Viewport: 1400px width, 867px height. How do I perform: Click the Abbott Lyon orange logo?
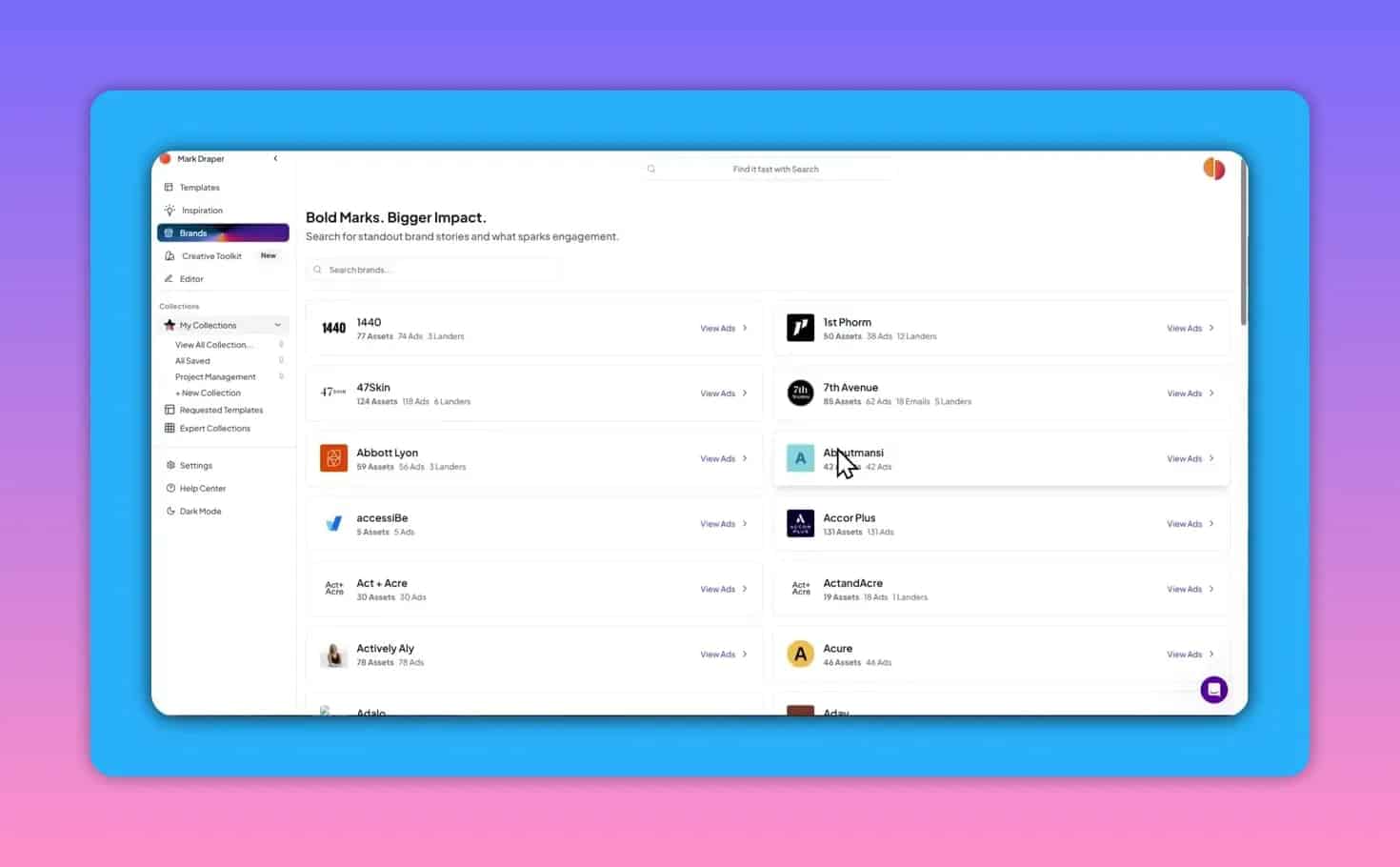333,458
